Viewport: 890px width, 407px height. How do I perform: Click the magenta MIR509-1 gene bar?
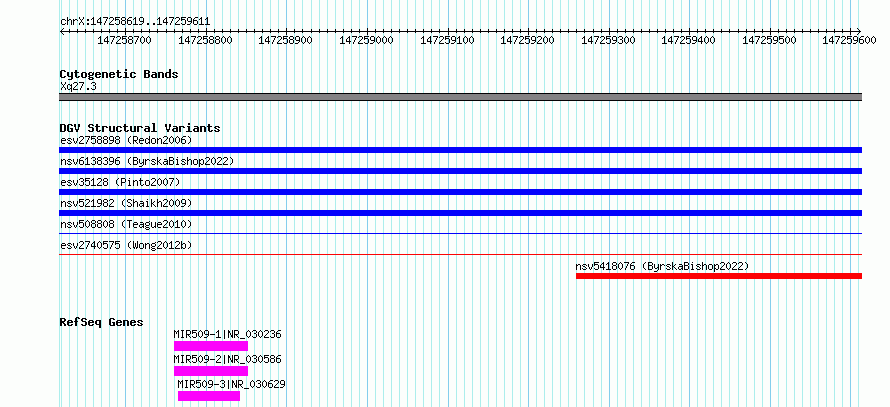[x=211, y=346]
